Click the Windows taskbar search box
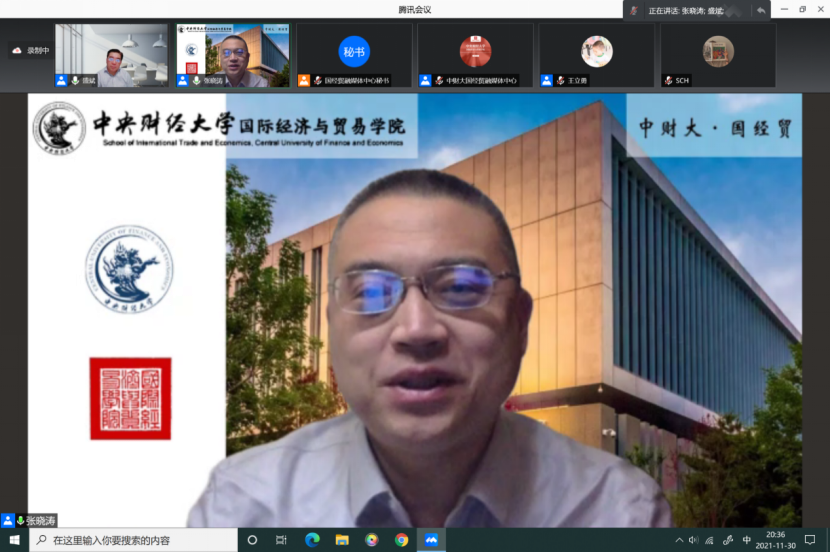The height and width of the screenshot is (552, 830). tap(135, 540)
